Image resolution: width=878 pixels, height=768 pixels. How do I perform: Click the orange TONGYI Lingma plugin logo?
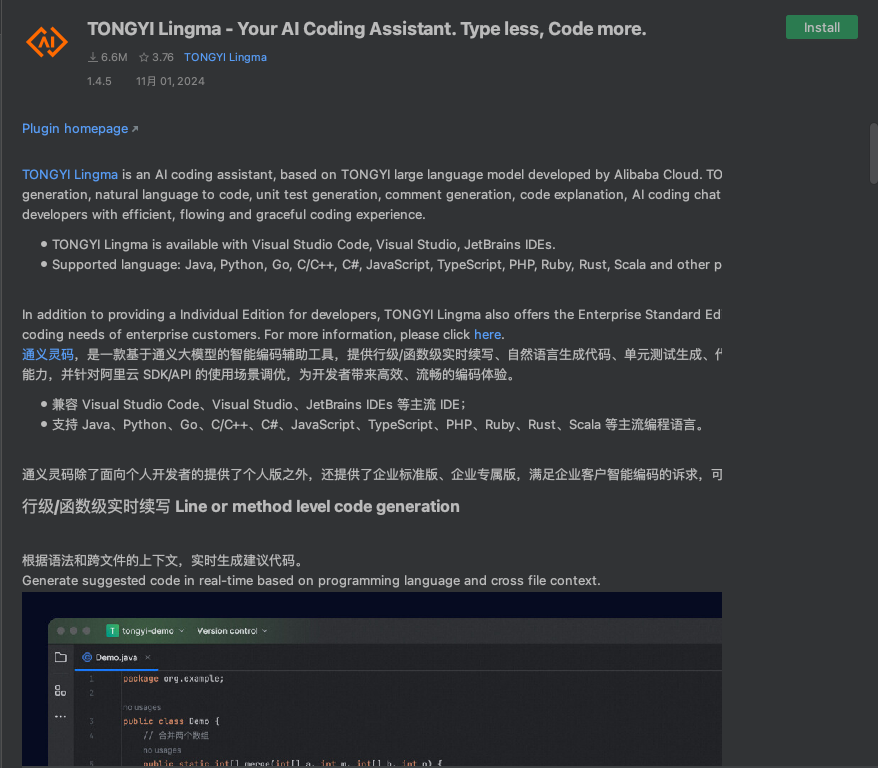(x=47, y=42)
